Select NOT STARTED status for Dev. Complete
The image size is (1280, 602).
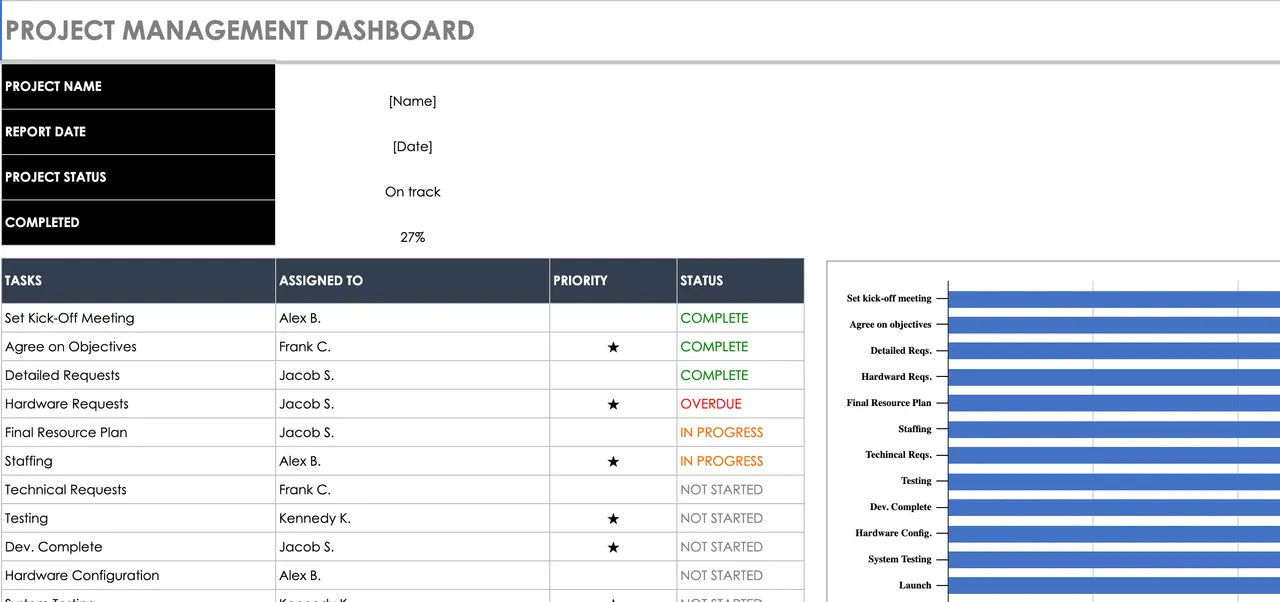(740, 547)
